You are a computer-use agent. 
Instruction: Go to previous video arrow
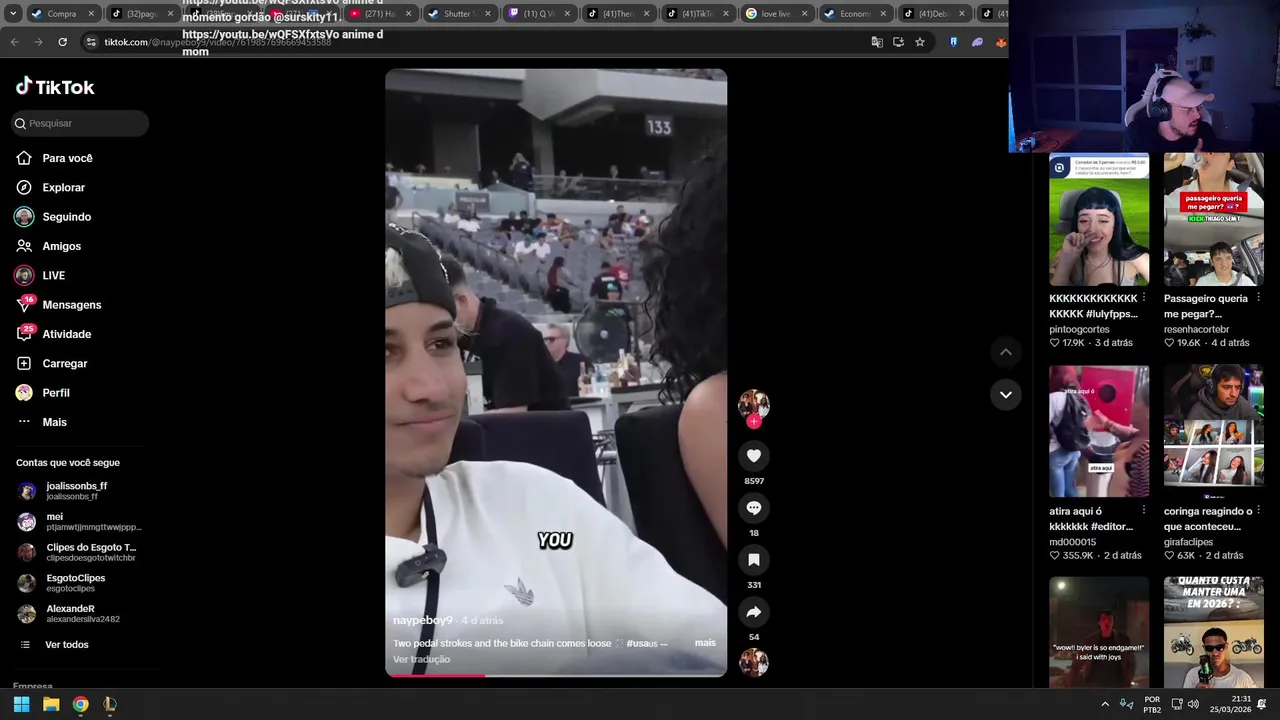point(1006,352)
